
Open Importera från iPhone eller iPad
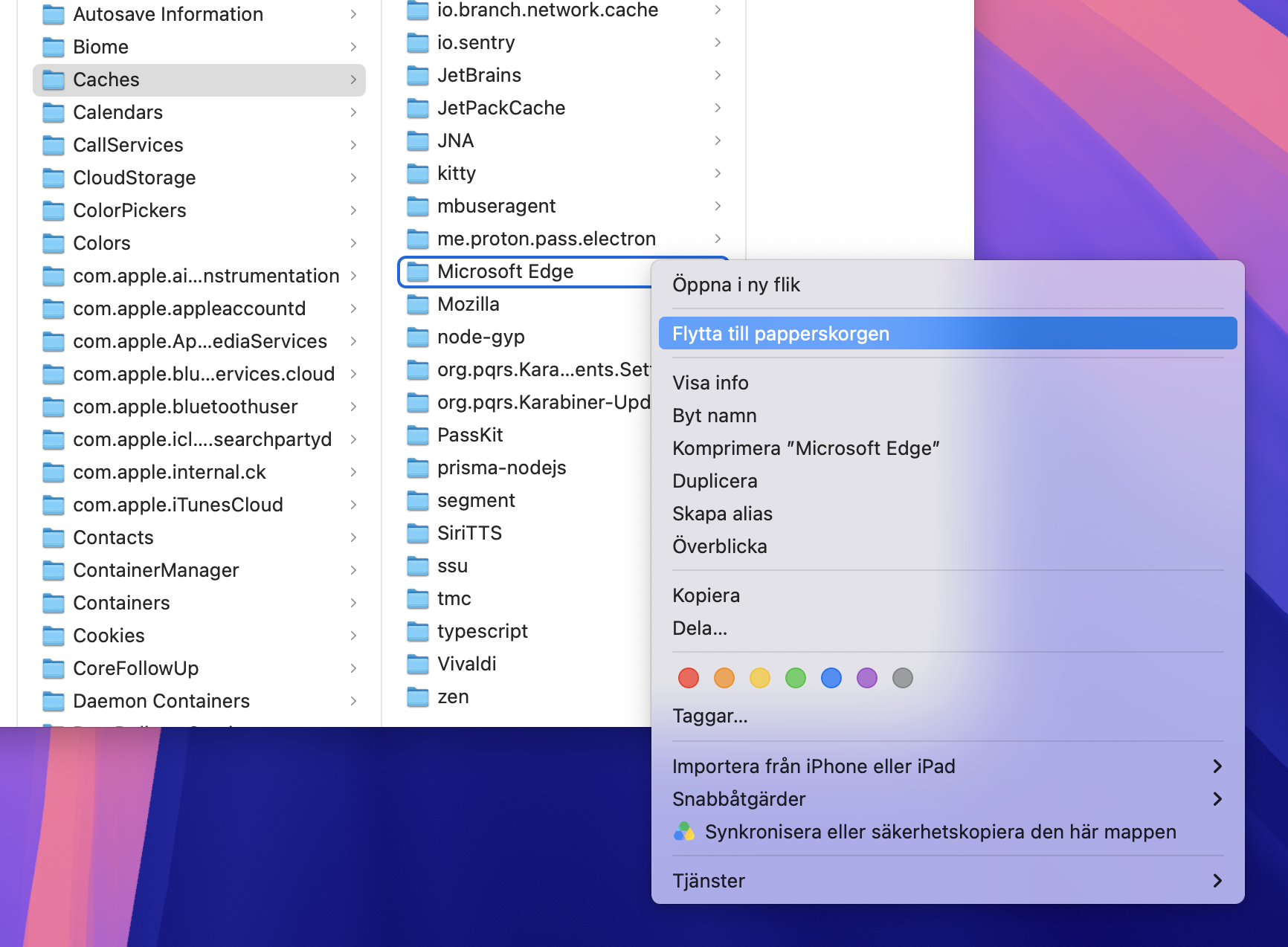(948, 766)
